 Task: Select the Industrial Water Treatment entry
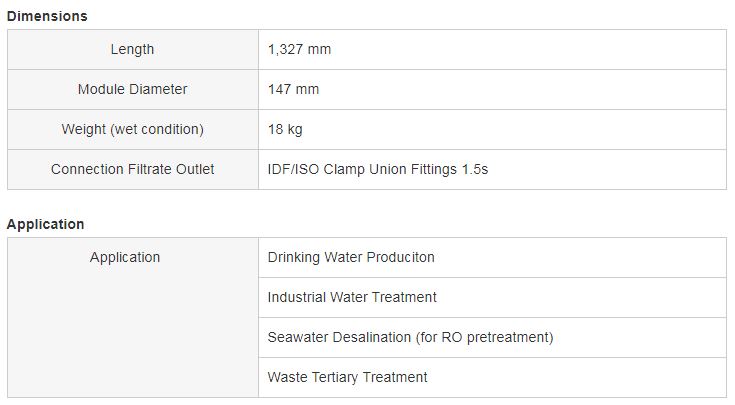tap(352, 297)
